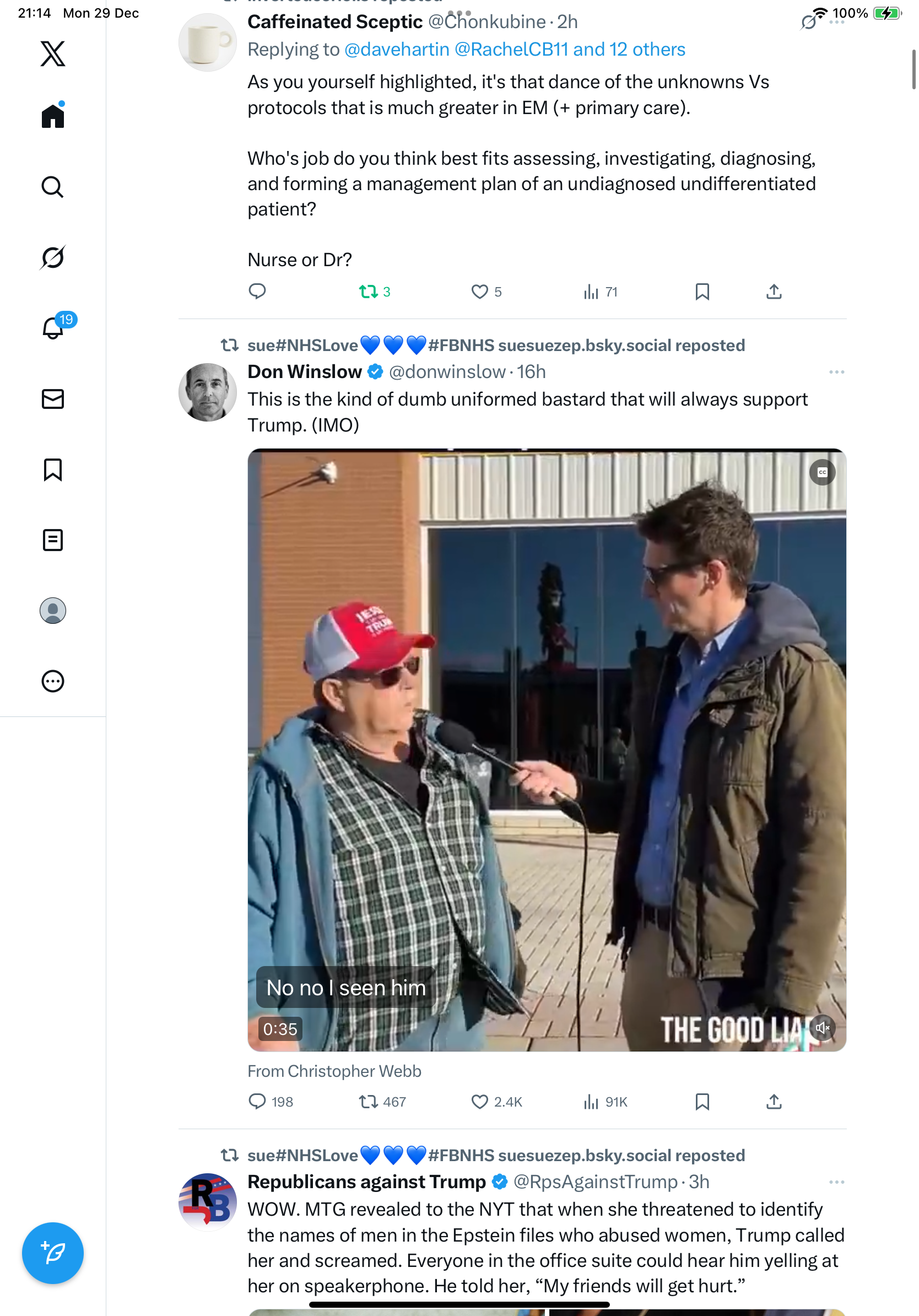Viewport: 919px width, 1316px height.
Task: Toggle closed captions on the video
Action: pyautogui.click(x=822, y=472)
